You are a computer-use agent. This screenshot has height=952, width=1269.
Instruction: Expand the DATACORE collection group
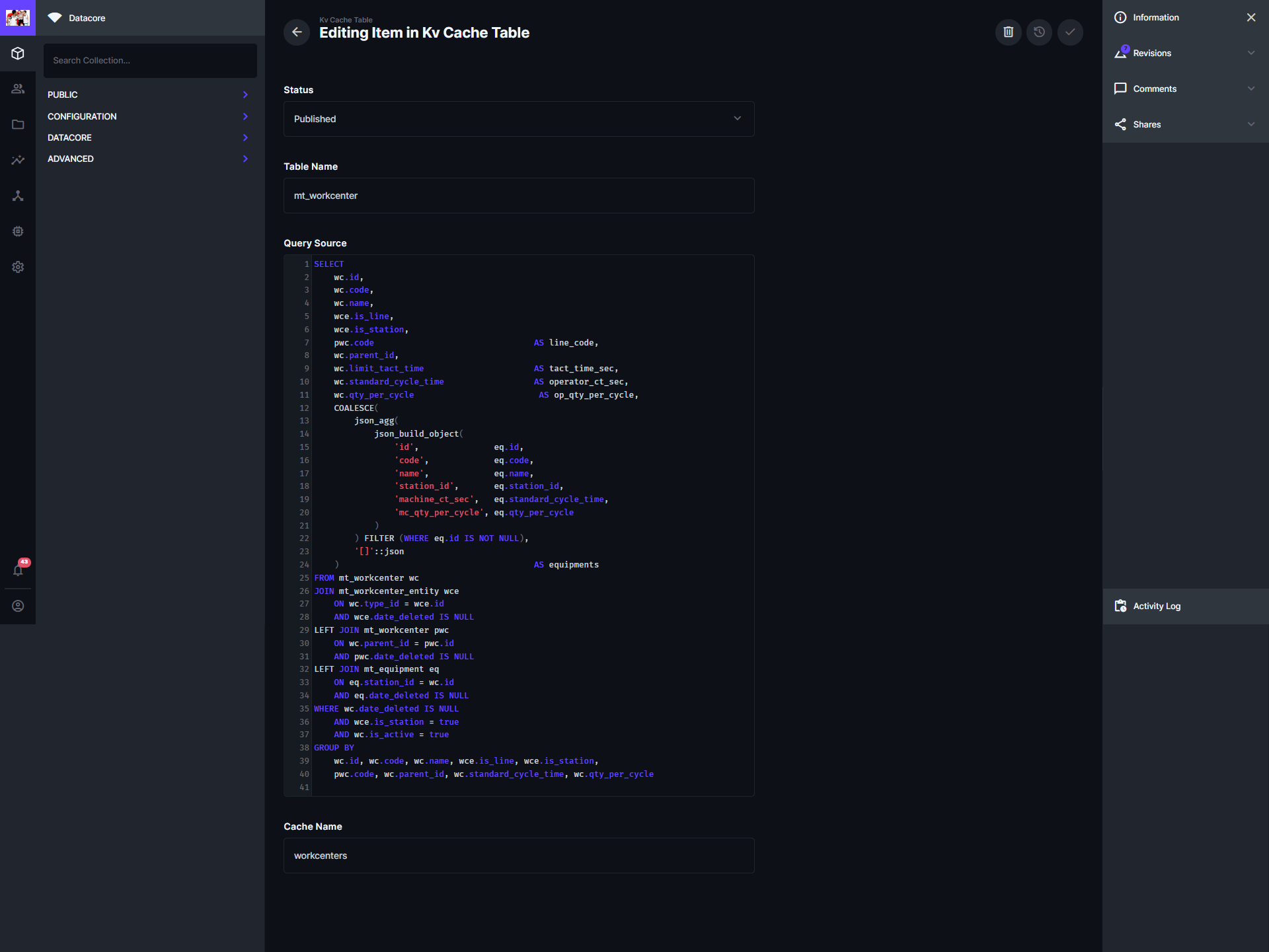(150, 137)
